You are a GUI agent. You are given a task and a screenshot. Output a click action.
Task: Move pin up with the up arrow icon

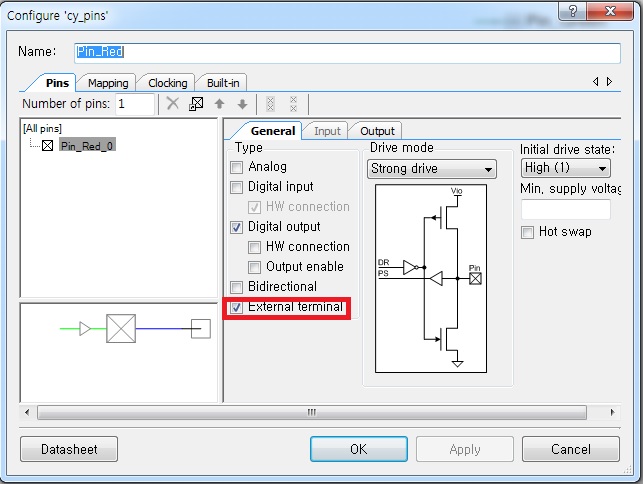tap(219, 104)
